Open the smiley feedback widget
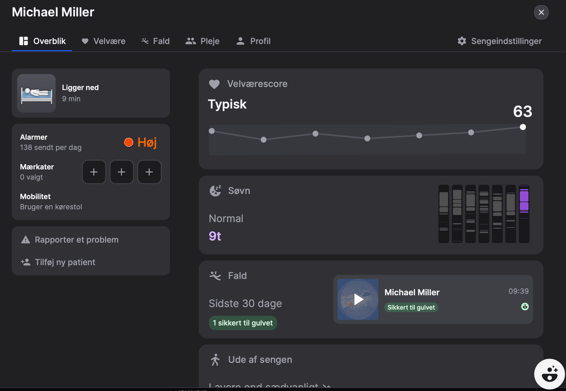566x391 pixels. pyautogui.click(x=549, y=374)
